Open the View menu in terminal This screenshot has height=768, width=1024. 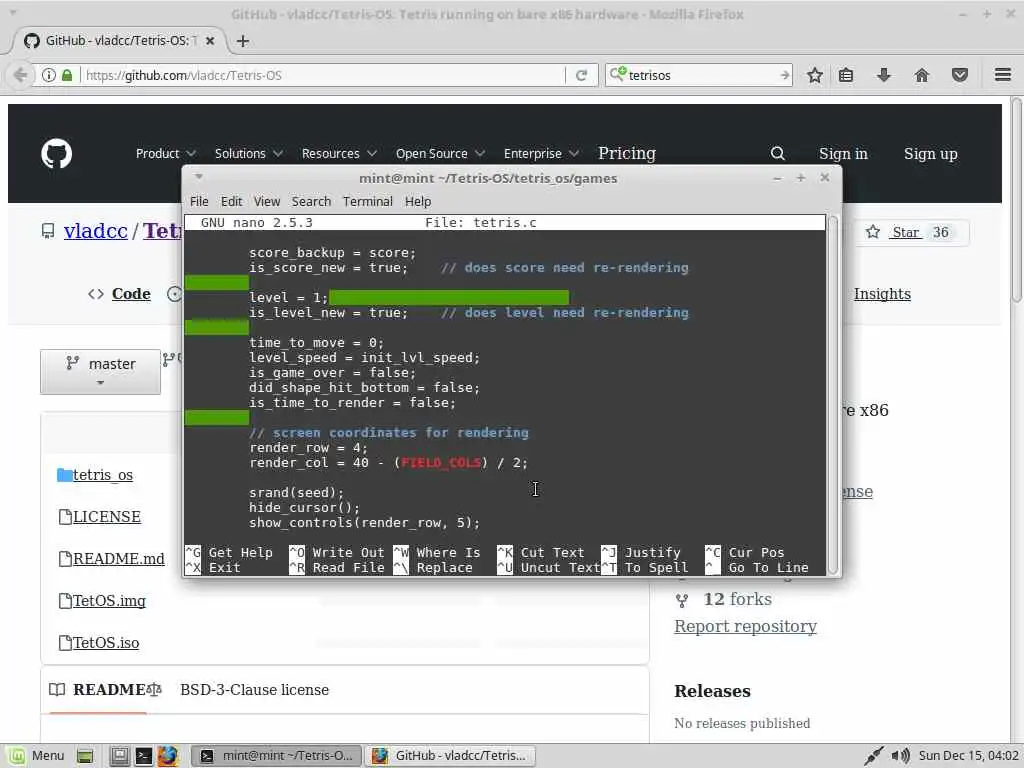(x=266, y=201)
